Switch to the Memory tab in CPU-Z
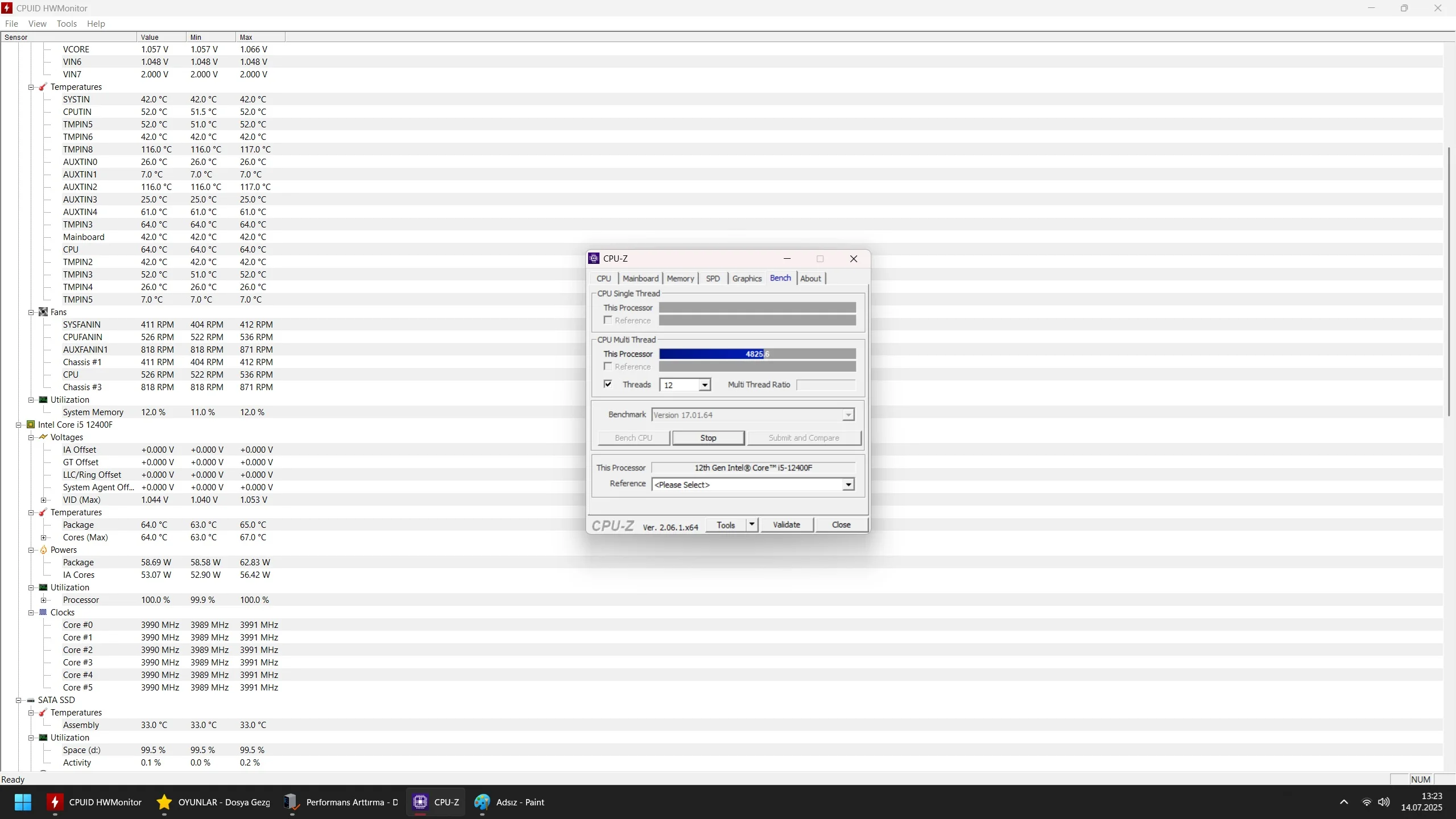The image size is (1456, 819). pyautogui.click(x=680, y=279)
